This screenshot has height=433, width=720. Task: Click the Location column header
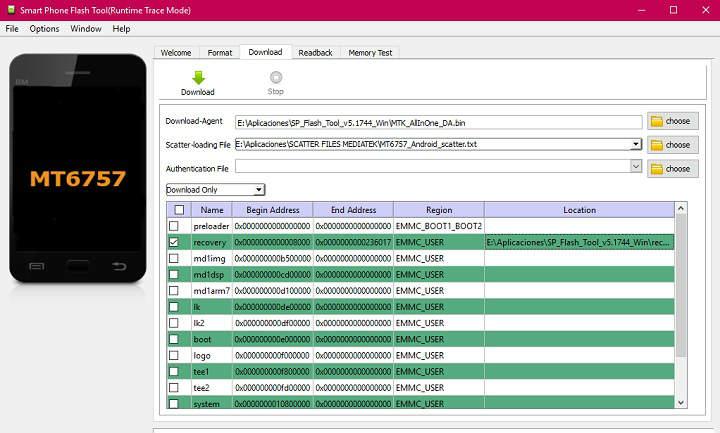click(579, 210)
